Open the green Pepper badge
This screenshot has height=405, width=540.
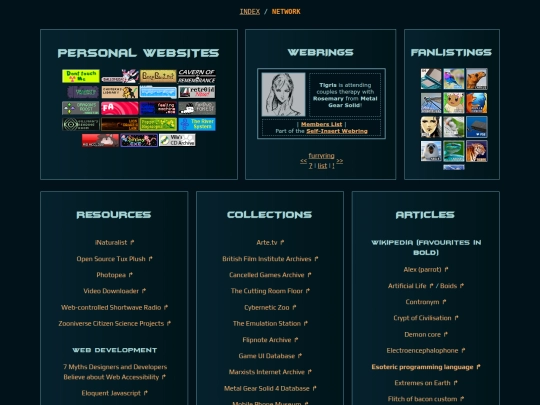click(x=158, y=124)
